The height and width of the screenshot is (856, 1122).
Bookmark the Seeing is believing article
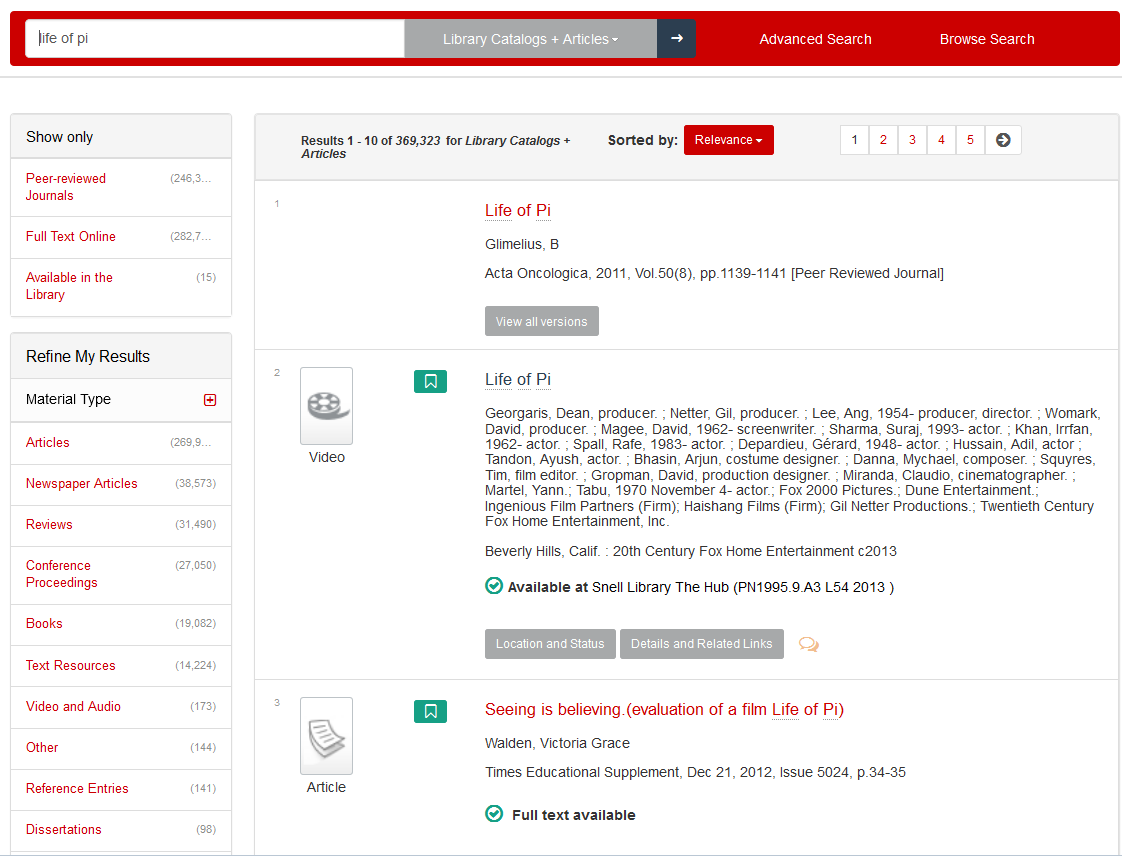(430, 711)
